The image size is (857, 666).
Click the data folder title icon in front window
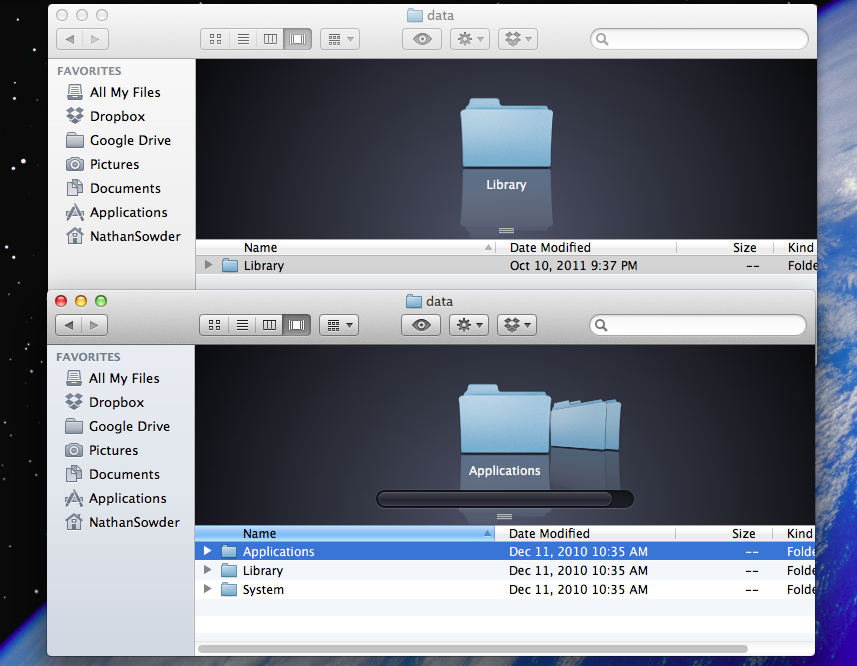click(x=414, y=301)
